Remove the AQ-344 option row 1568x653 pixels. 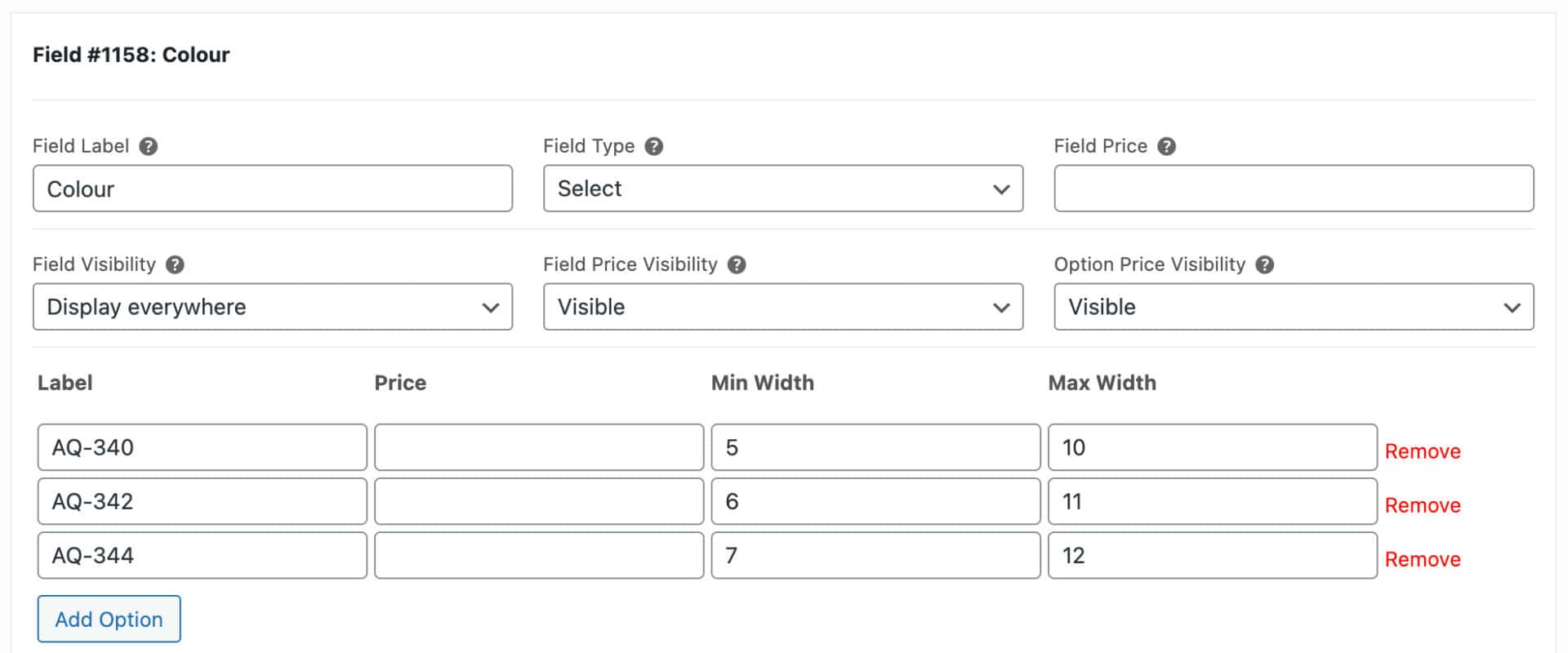tap(1422, 559)
